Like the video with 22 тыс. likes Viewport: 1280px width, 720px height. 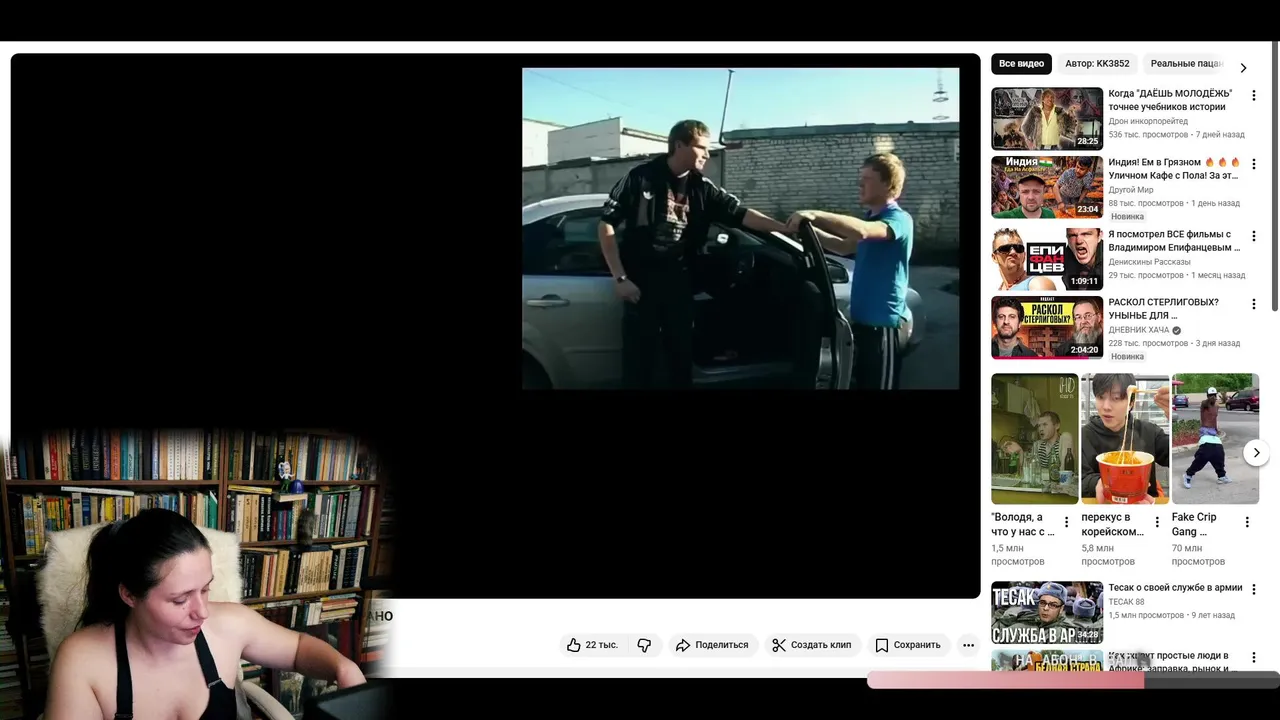(x=592, y=645)
